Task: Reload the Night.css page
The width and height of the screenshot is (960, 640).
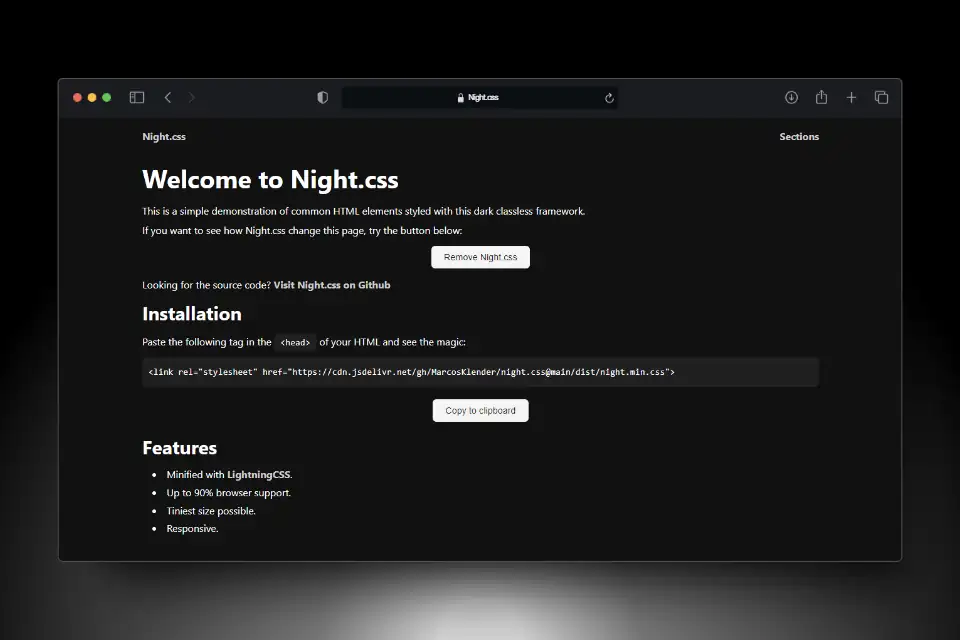Action: point(609,97)
